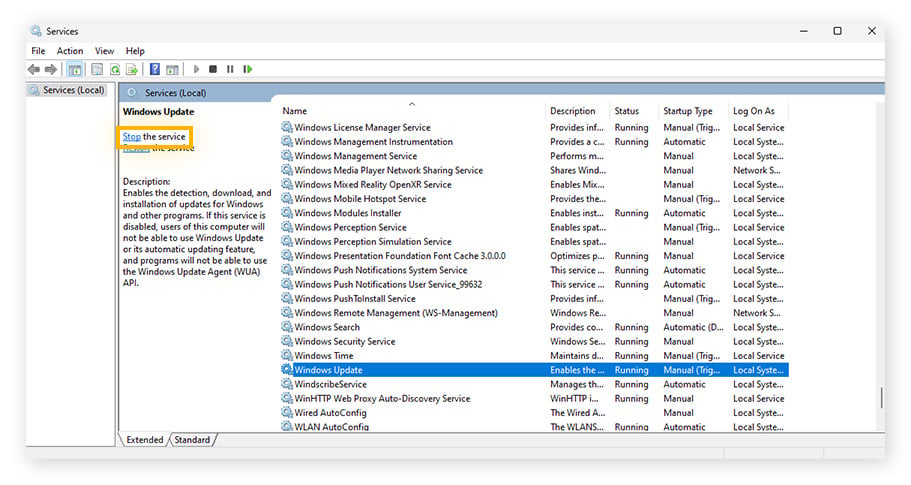This screenshot has width=911, height=485.
Task: Click the Restart Service toolbar icon
Action: (x=248, y=69)
